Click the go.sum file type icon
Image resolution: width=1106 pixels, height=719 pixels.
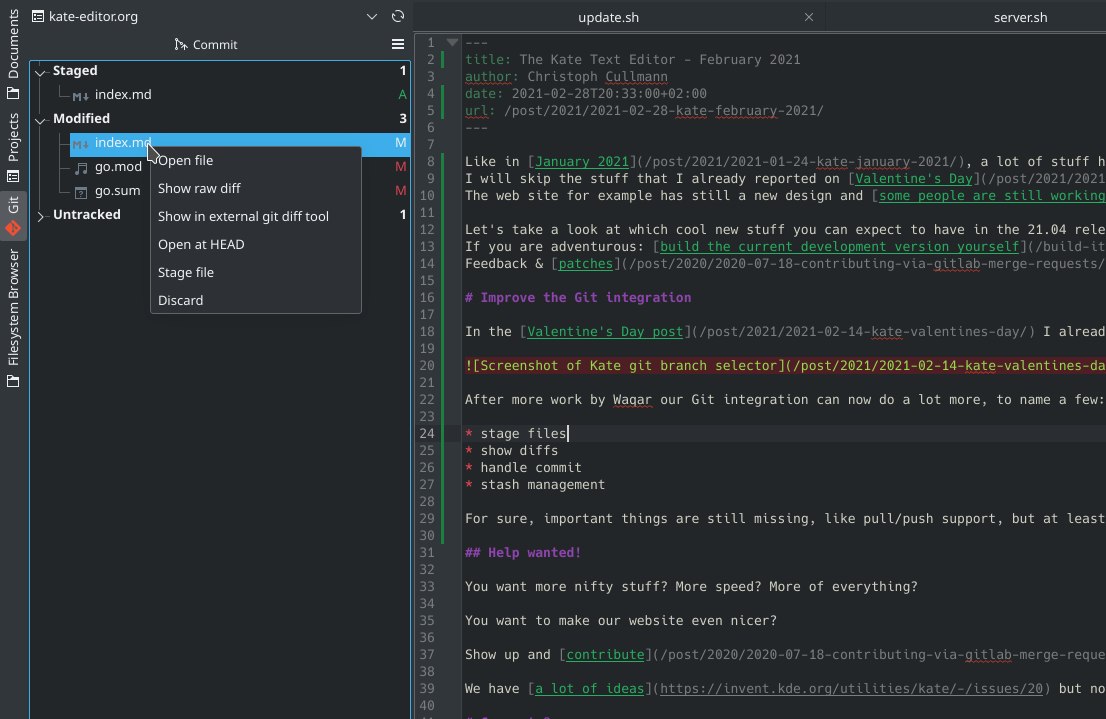click(x=81, y=191)
